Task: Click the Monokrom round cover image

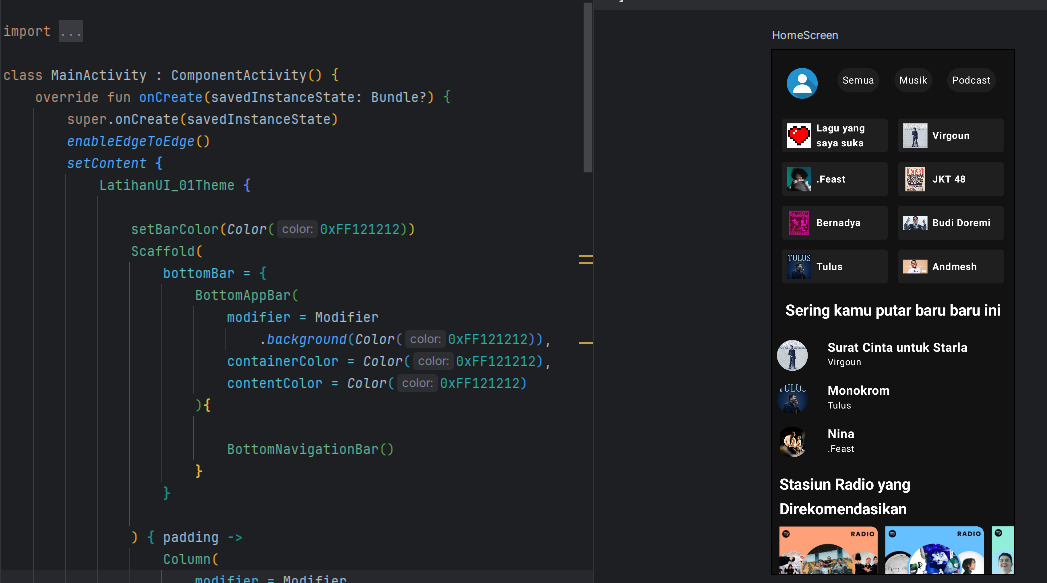Action: pos(792,398)
